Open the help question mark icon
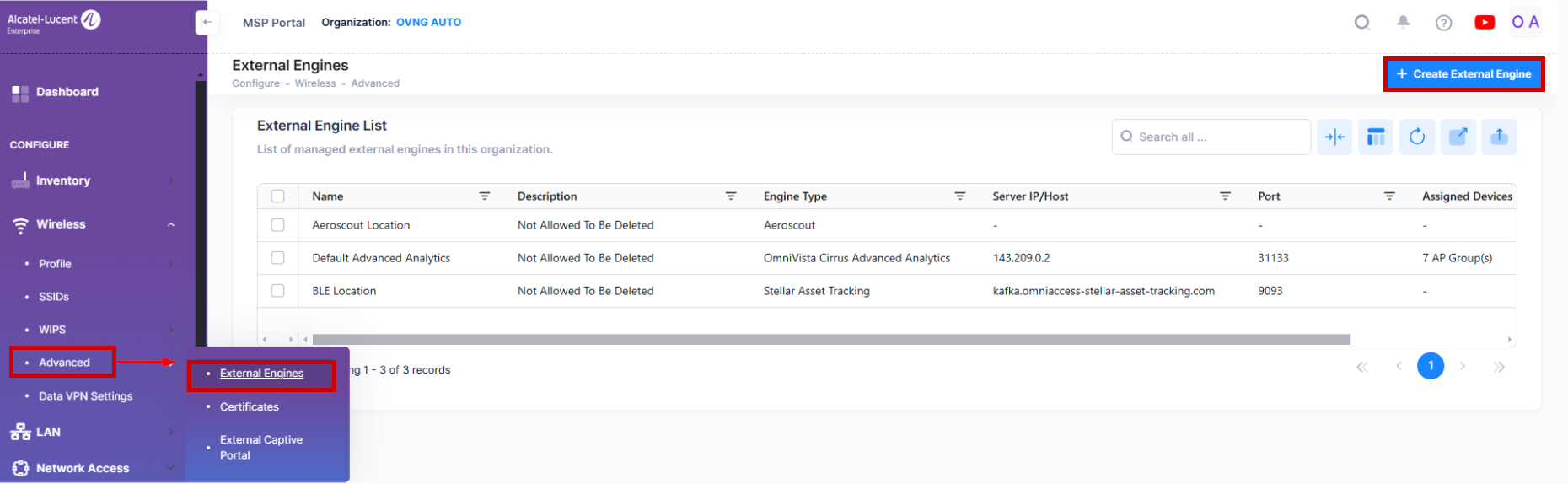Image resolution: width=1568 pixels, height=484 pixels. [1443, 23]
